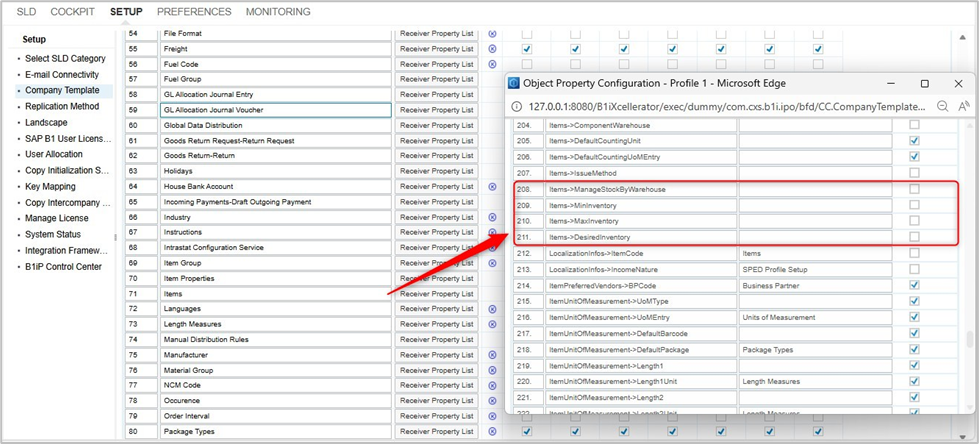Screen dimensions: 979x444
Task: Open Receiver Property List for Fuel Group
Action: click(x=436, y=80)
